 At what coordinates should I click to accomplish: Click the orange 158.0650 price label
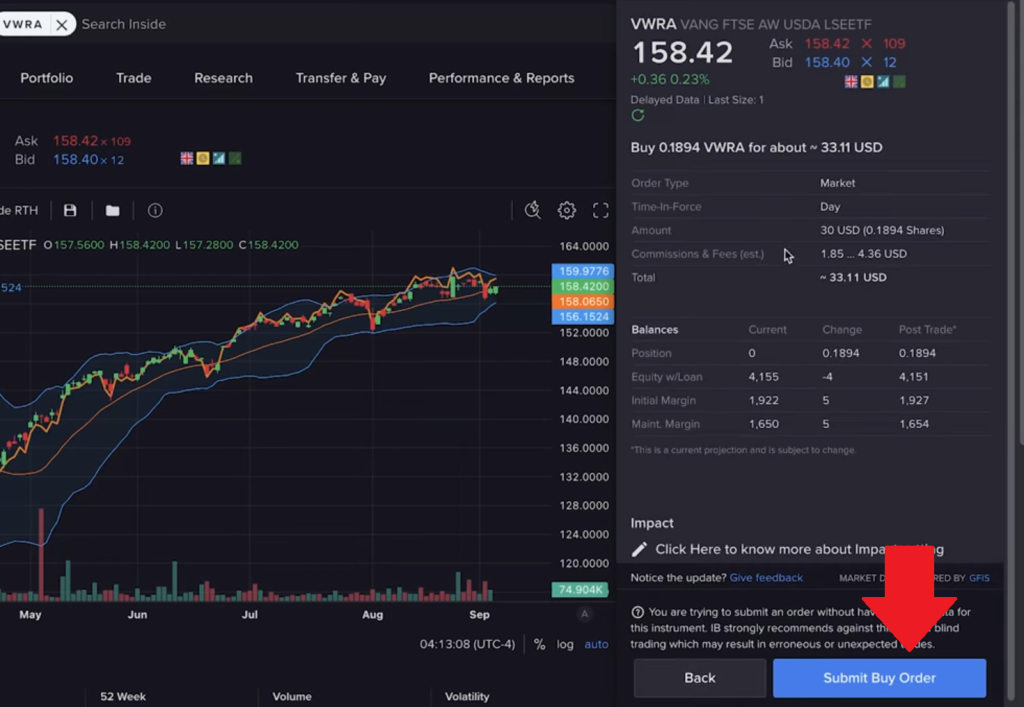583,302
